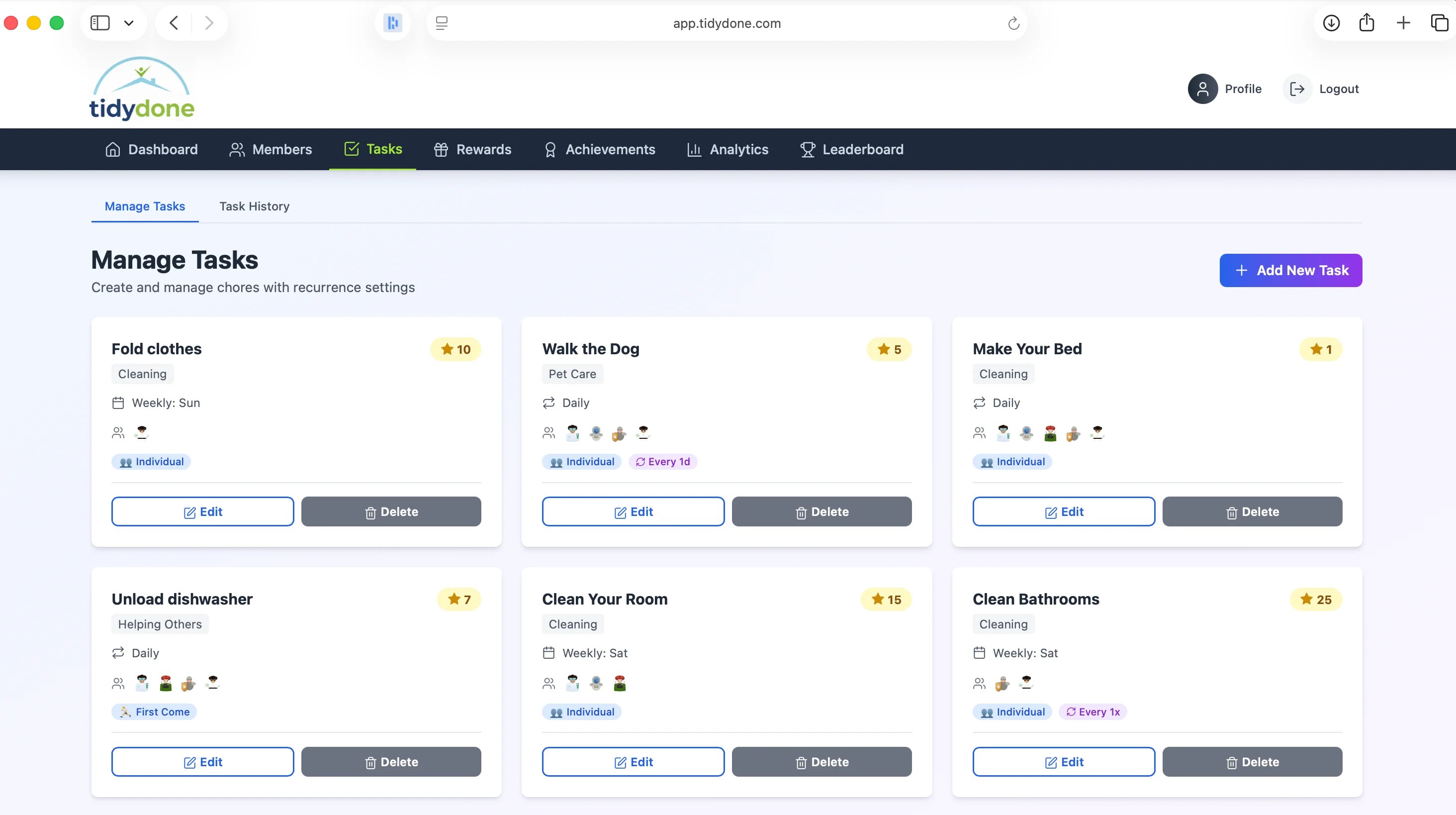Screen dimensions: 1456x815
Task: Edit the Walk the Dog task
Action: tap(633, 512)
